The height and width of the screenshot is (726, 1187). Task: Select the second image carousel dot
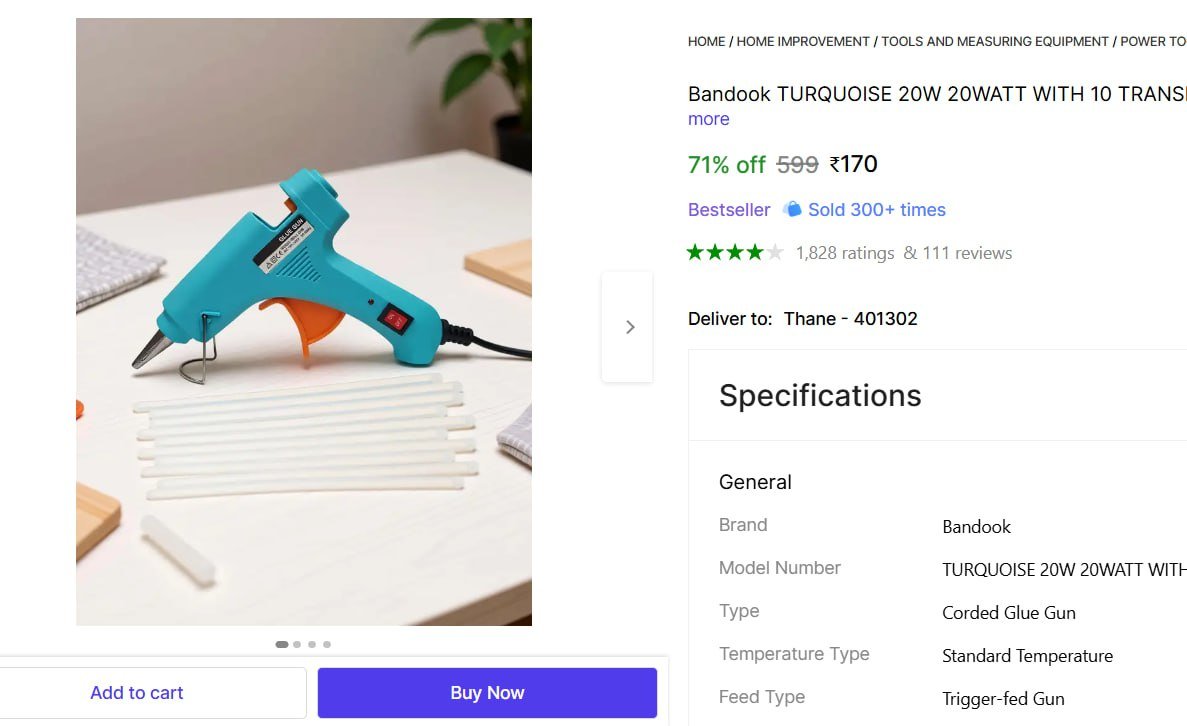click(297, 644)
